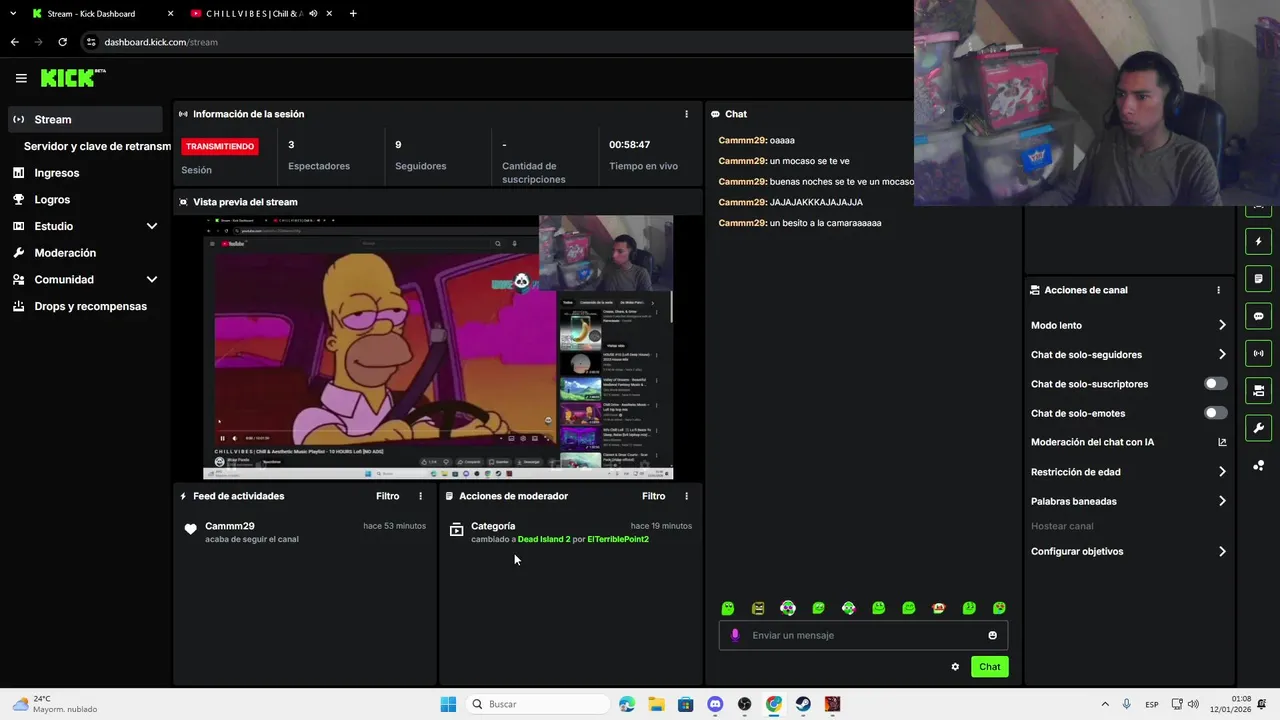Toggle Chat de solo-suscriptores switch

[1215, 384]
